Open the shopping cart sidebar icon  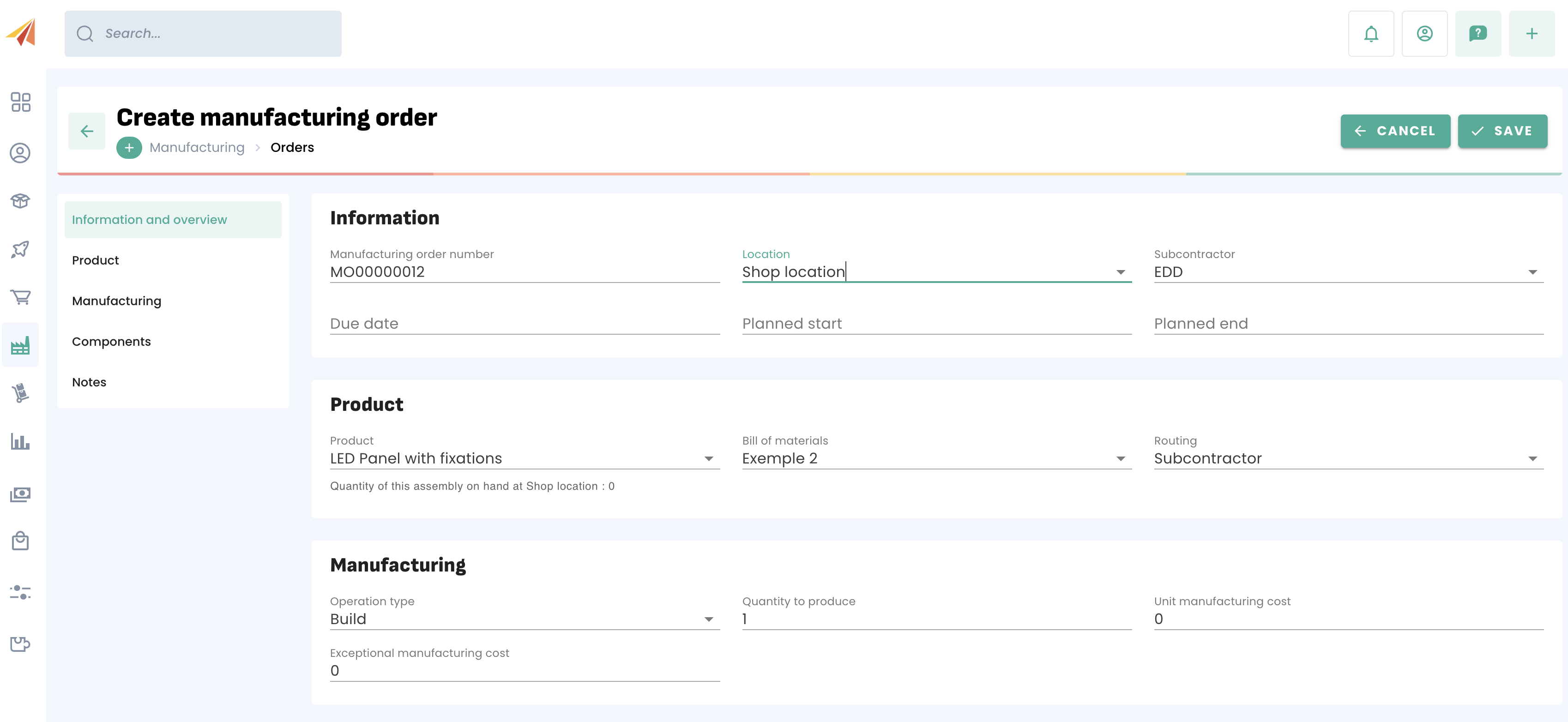click(20, 297)
